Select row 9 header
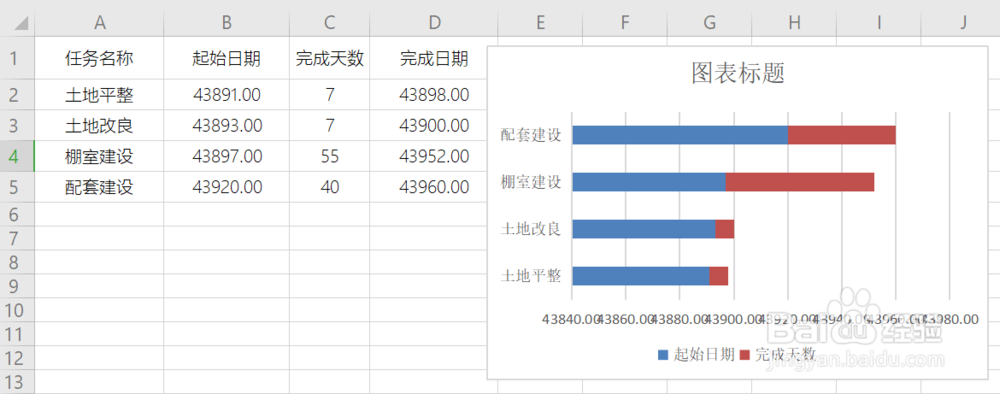Image resolution: width=1000 pixels, height=394 pixels. (18, 286)
